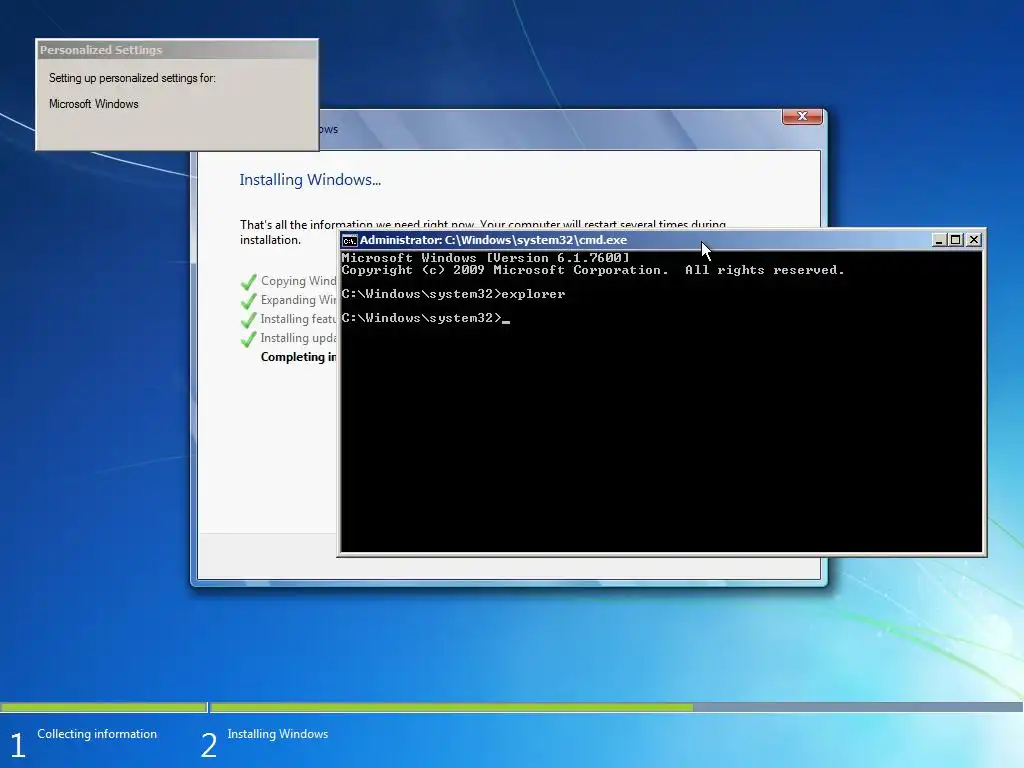Screen dimensions: 1024x768
Task: Click the 'Collecting information' stage label
Action: click(x=97, y=734)
